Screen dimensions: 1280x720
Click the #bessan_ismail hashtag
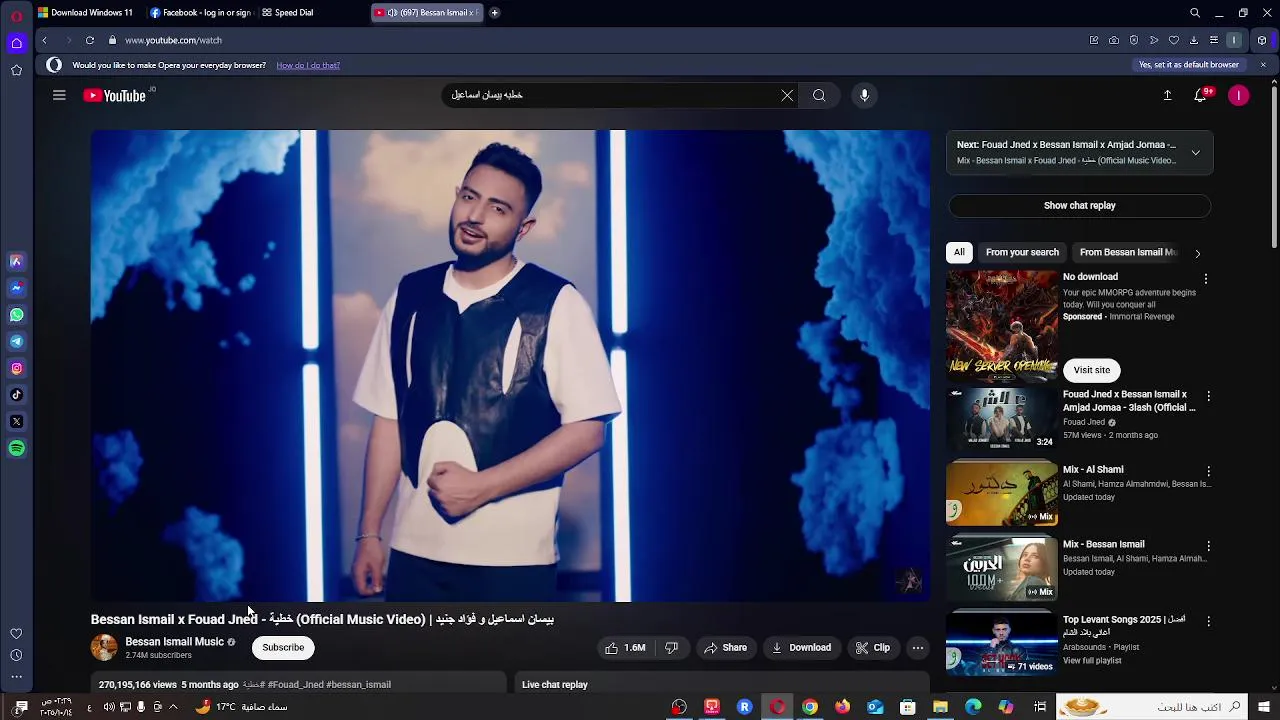coord(358,685)
